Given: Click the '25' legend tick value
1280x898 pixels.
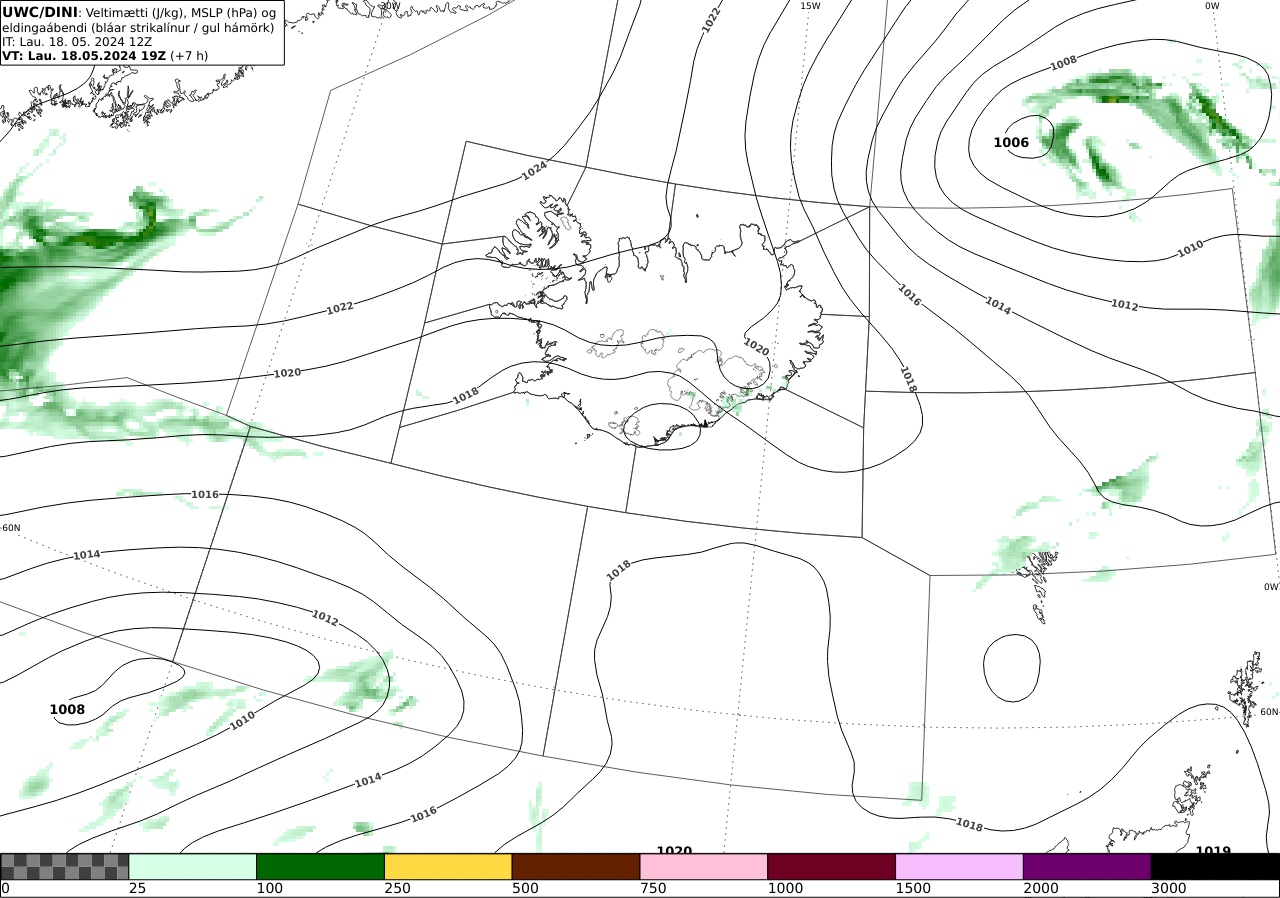Looking at the screenshot, I should tap(138, 888).
